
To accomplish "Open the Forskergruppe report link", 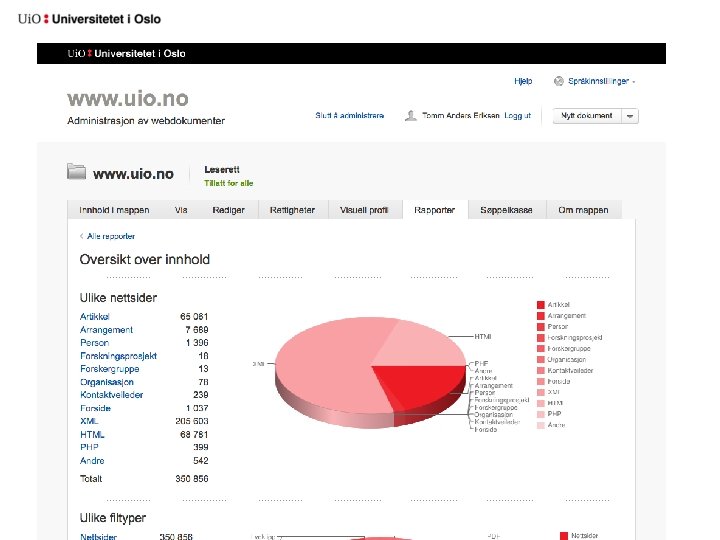I will [x=110, y=369].
